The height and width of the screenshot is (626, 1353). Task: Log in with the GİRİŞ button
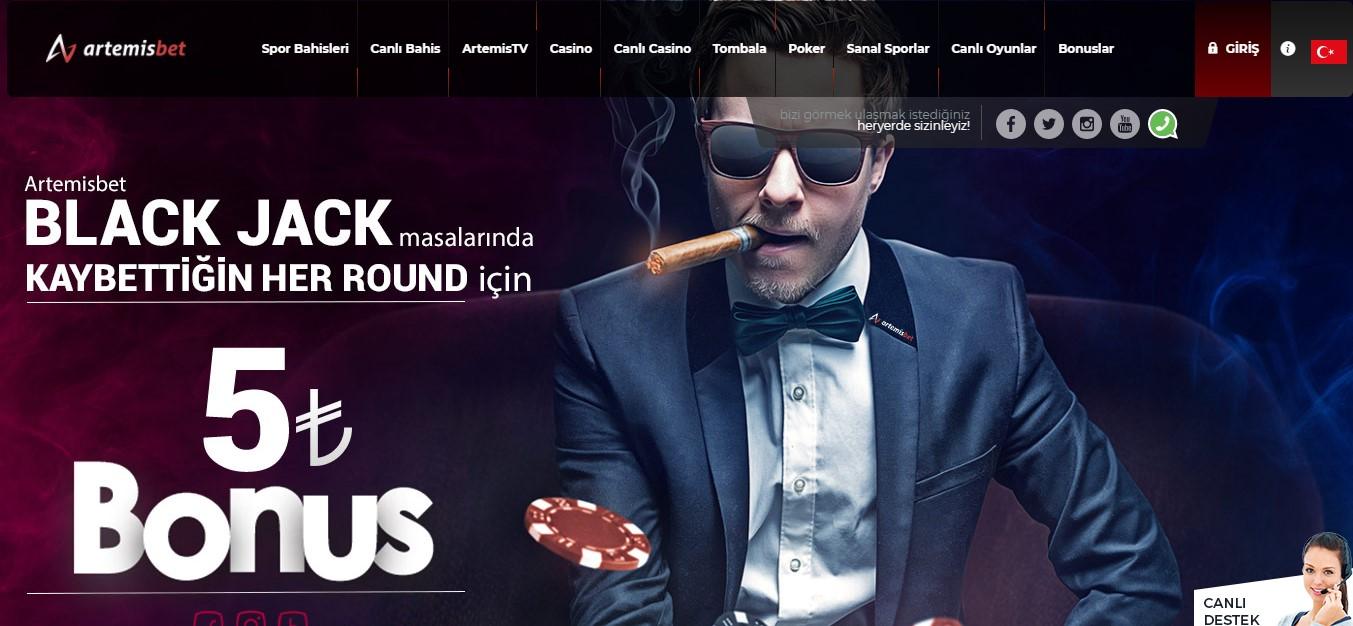pos(1233,48)
